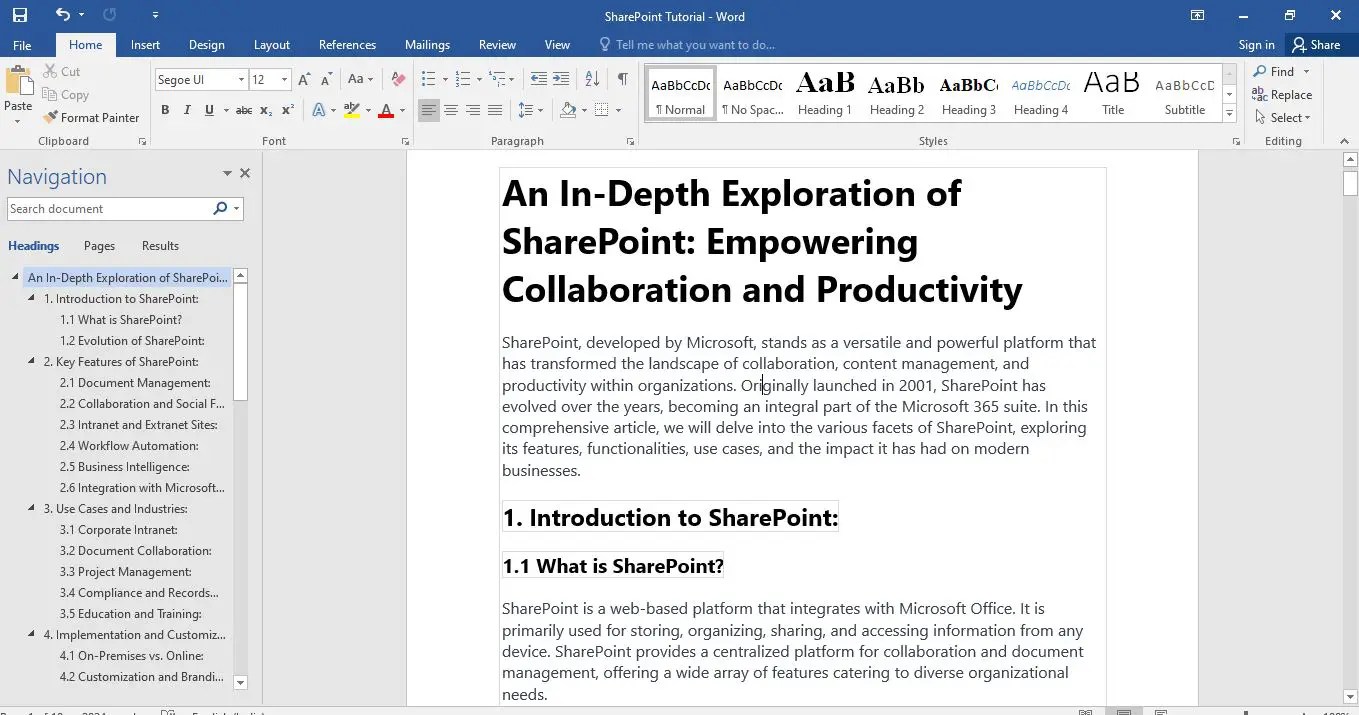The image size is (1359, 715).
Task: Apply the Title style
Action: click(x=1112, y=94)
